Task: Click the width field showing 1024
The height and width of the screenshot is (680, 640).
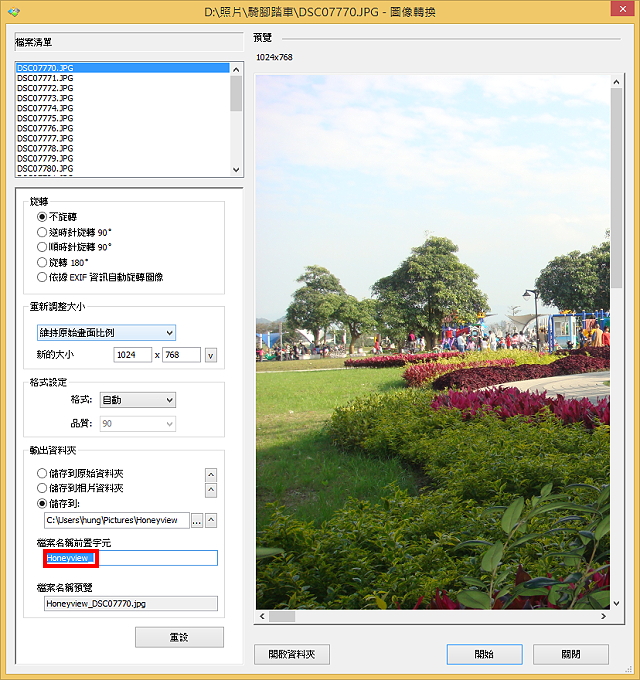Action: pos(132,355)
